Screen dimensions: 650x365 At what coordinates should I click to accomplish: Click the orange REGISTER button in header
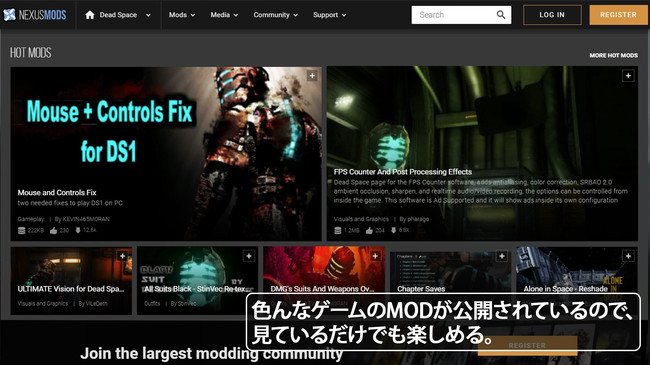click(618, 15)
